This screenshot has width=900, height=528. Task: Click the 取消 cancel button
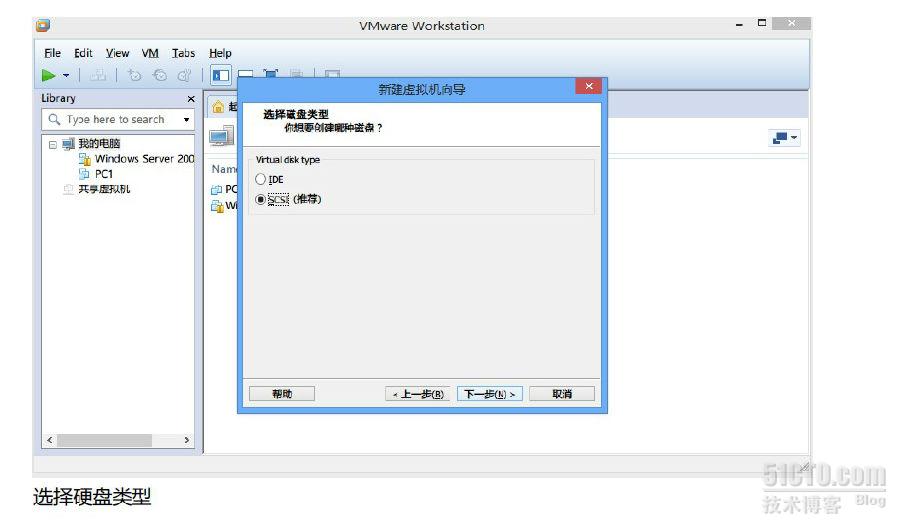pyautogui.click(x=562, y=394)
